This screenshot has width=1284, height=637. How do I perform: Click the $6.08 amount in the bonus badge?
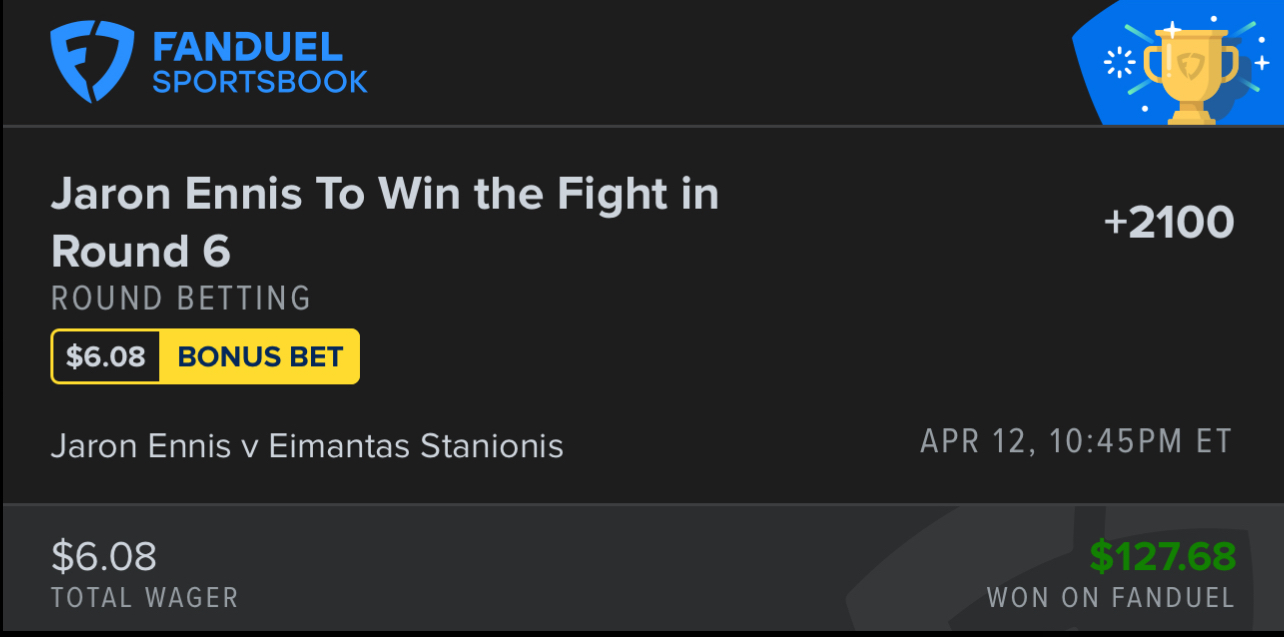[x=106, y=357]
